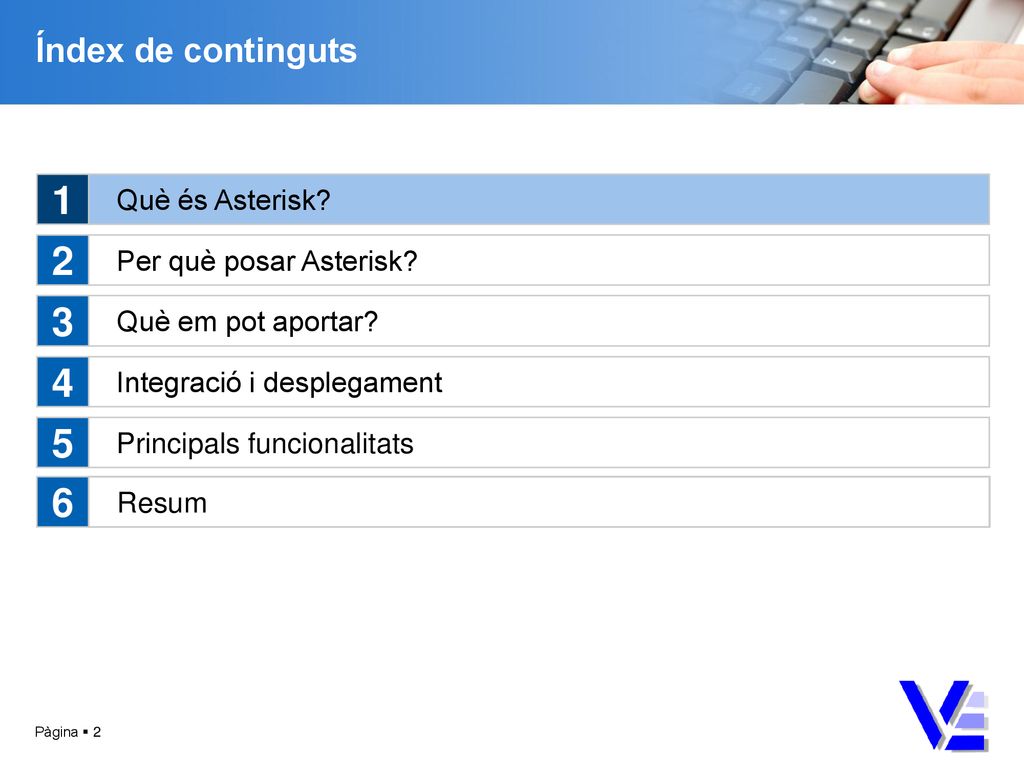Click the blue V logo

click(944, 715)
